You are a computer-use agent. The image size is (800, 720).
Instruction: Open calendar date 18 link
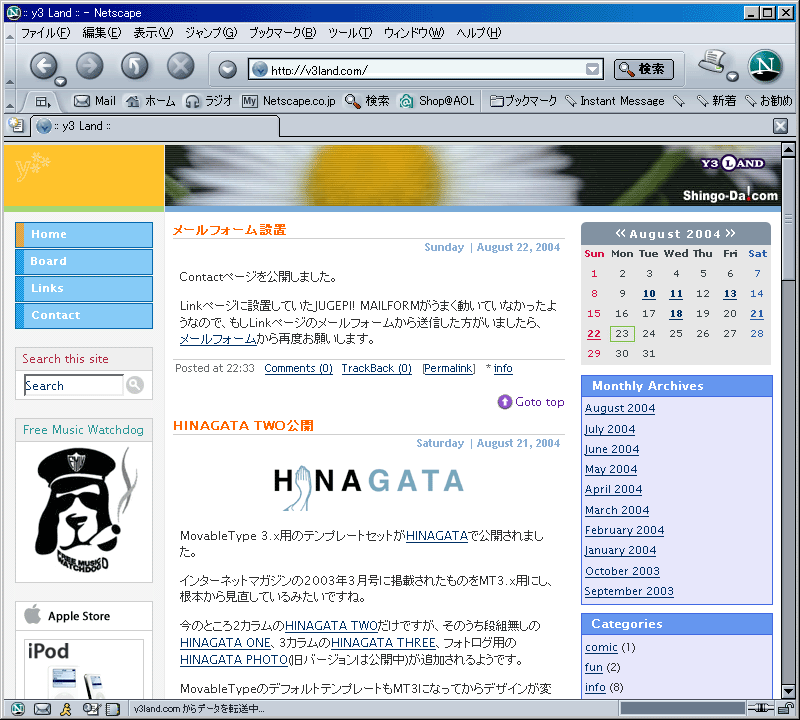coord(676,314)
